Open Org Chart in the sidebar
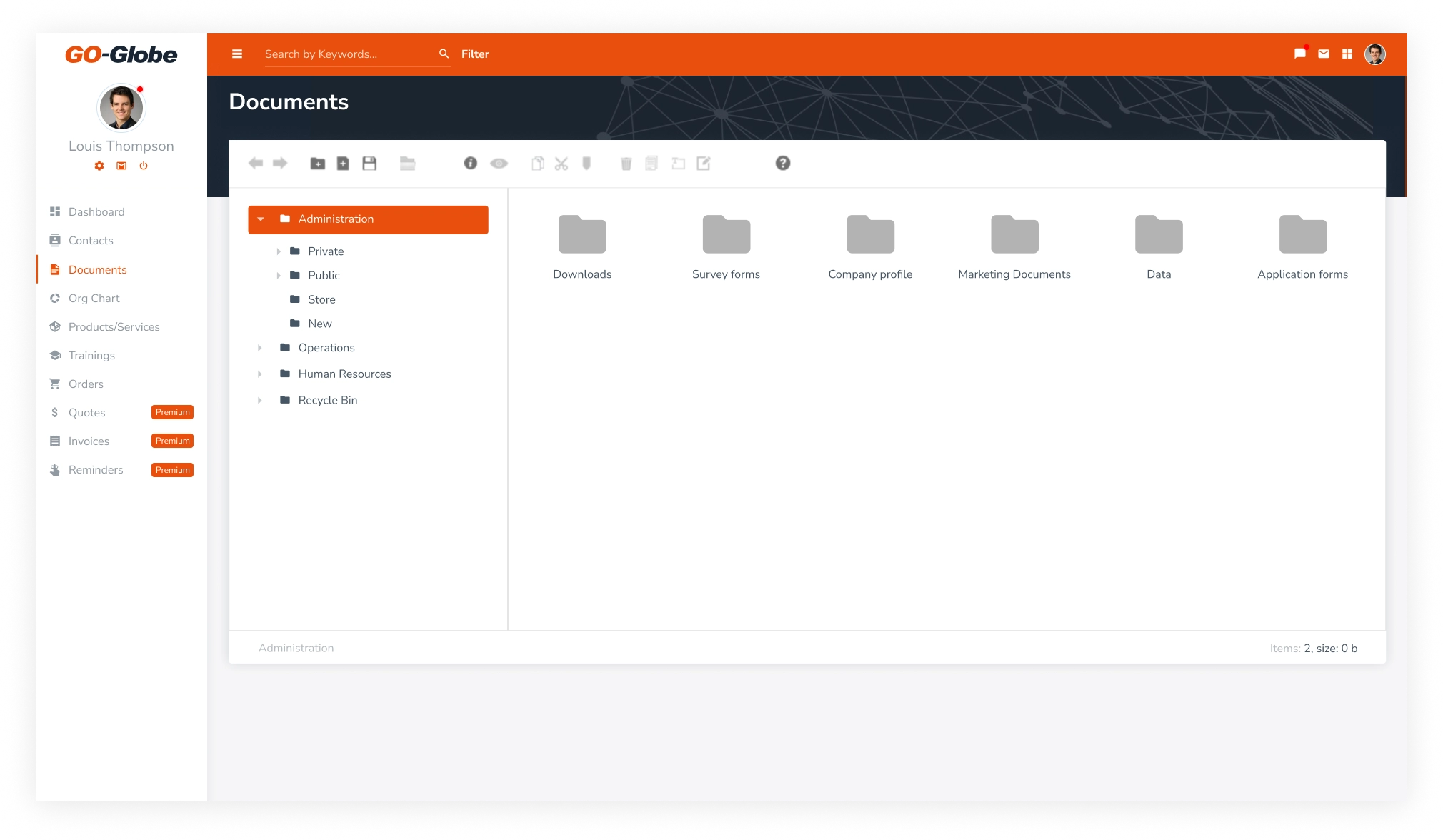The image size is (1443, 840). click(94, 299)
